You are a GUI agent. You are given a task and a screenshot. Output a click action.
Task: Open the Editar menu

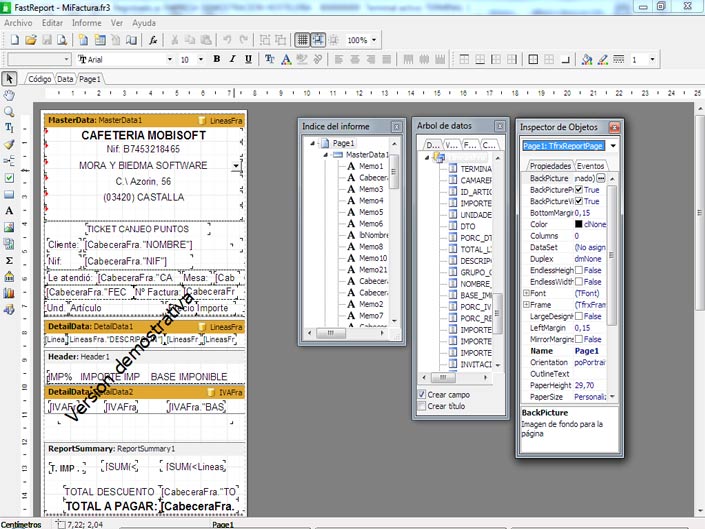[52, 23]
